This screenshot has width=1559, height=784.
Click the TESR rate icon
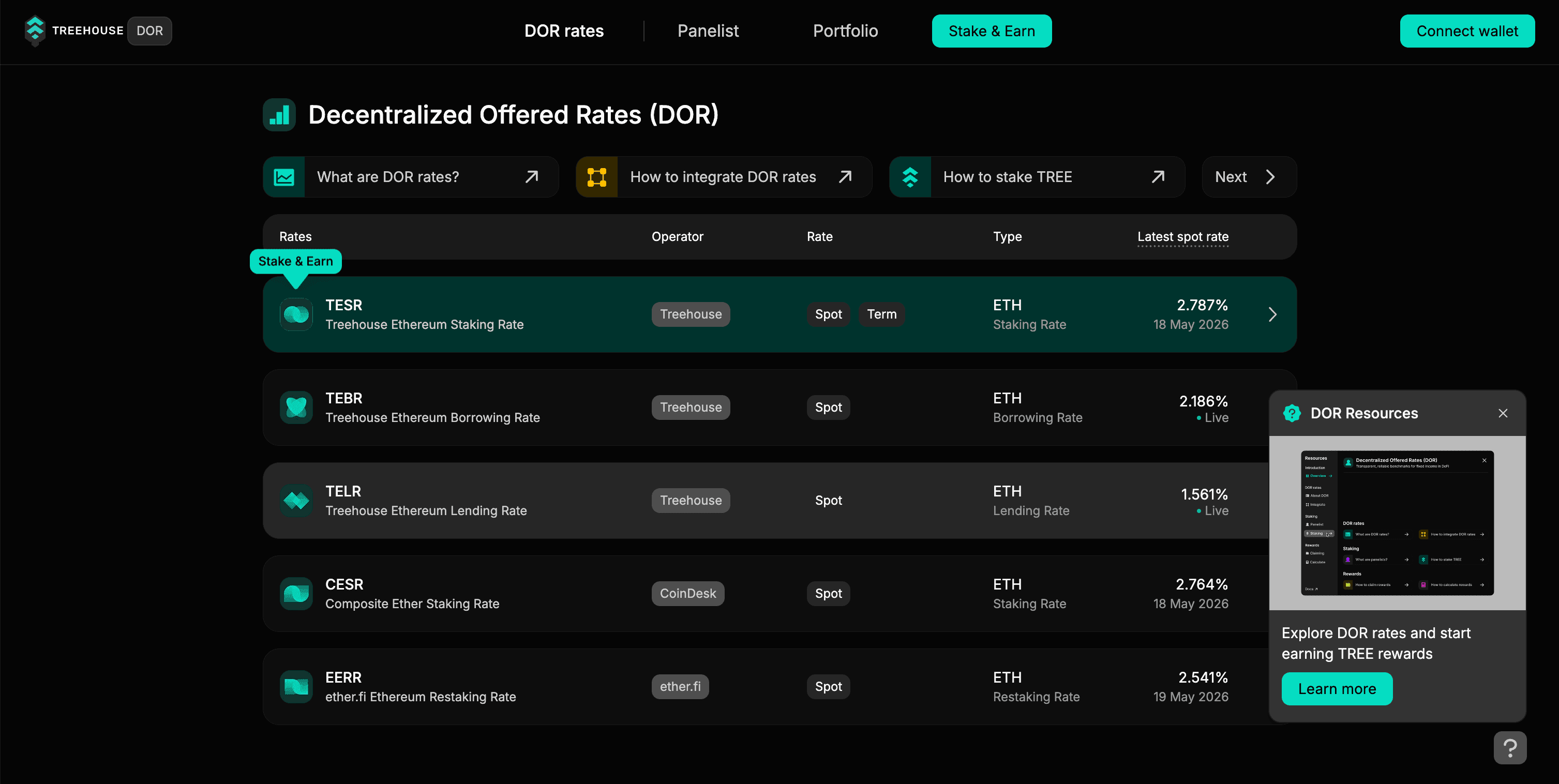pos(296,314)
